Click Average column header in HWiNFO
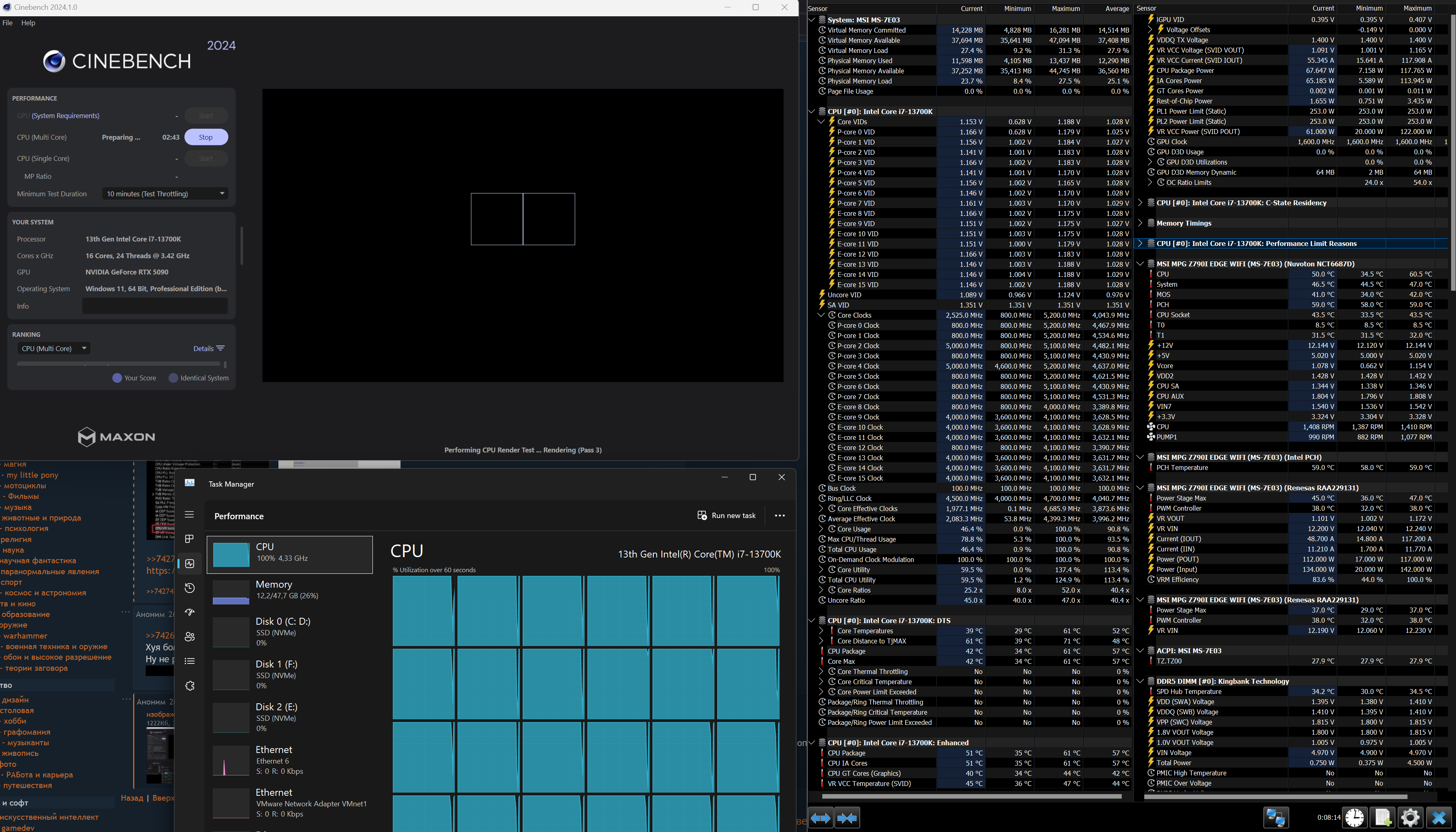The height and width of the screenshot is (832, 1456). point(1108,9)
